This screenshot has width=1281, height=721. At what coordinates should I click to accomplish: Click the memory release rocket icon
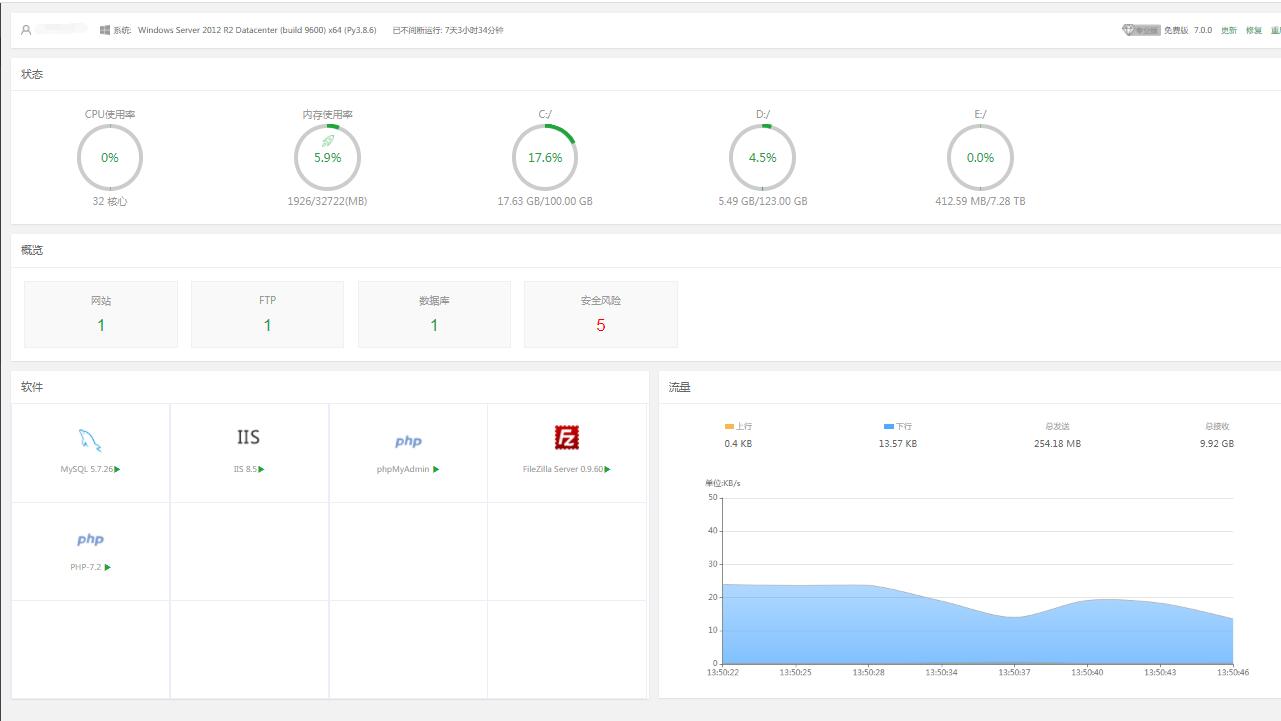(328, 141)
